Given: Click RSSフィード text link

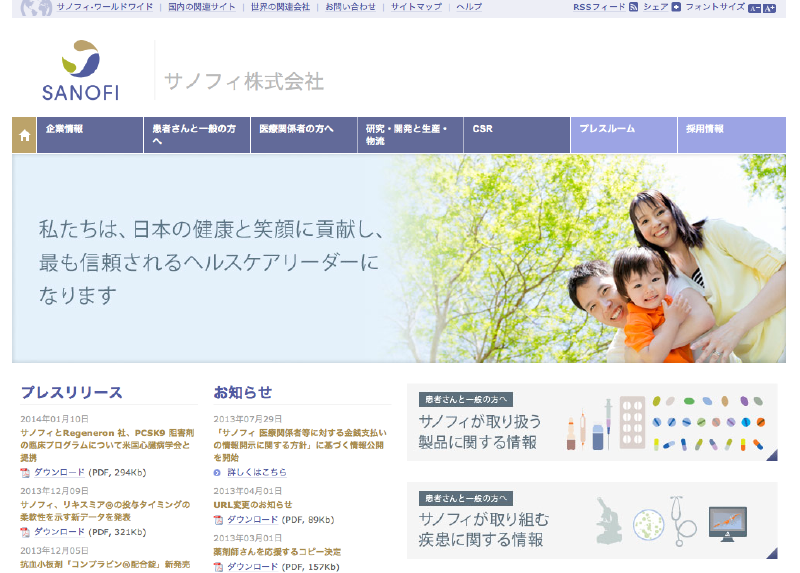Looking at the screenshot, I should click(599, 7).
